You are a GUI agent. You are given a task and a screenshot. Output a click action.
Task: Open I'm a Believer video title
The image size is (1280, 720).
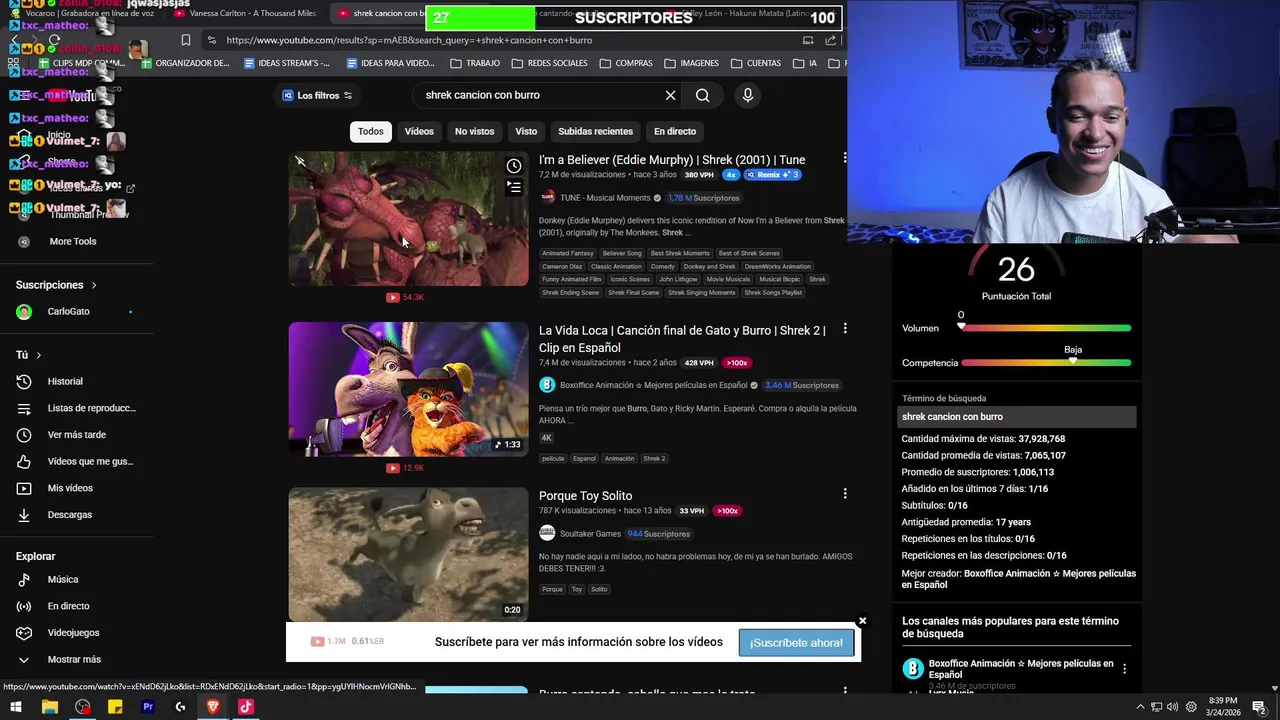pos(672,159)
